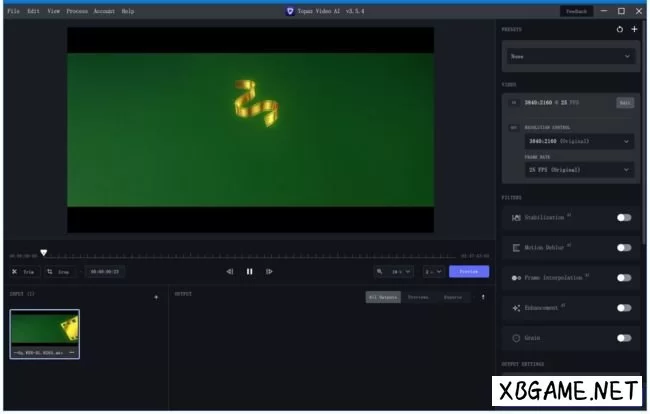Open the Process menu
The height and width of the screenshot is (414, 650).
tap(77, 11)
